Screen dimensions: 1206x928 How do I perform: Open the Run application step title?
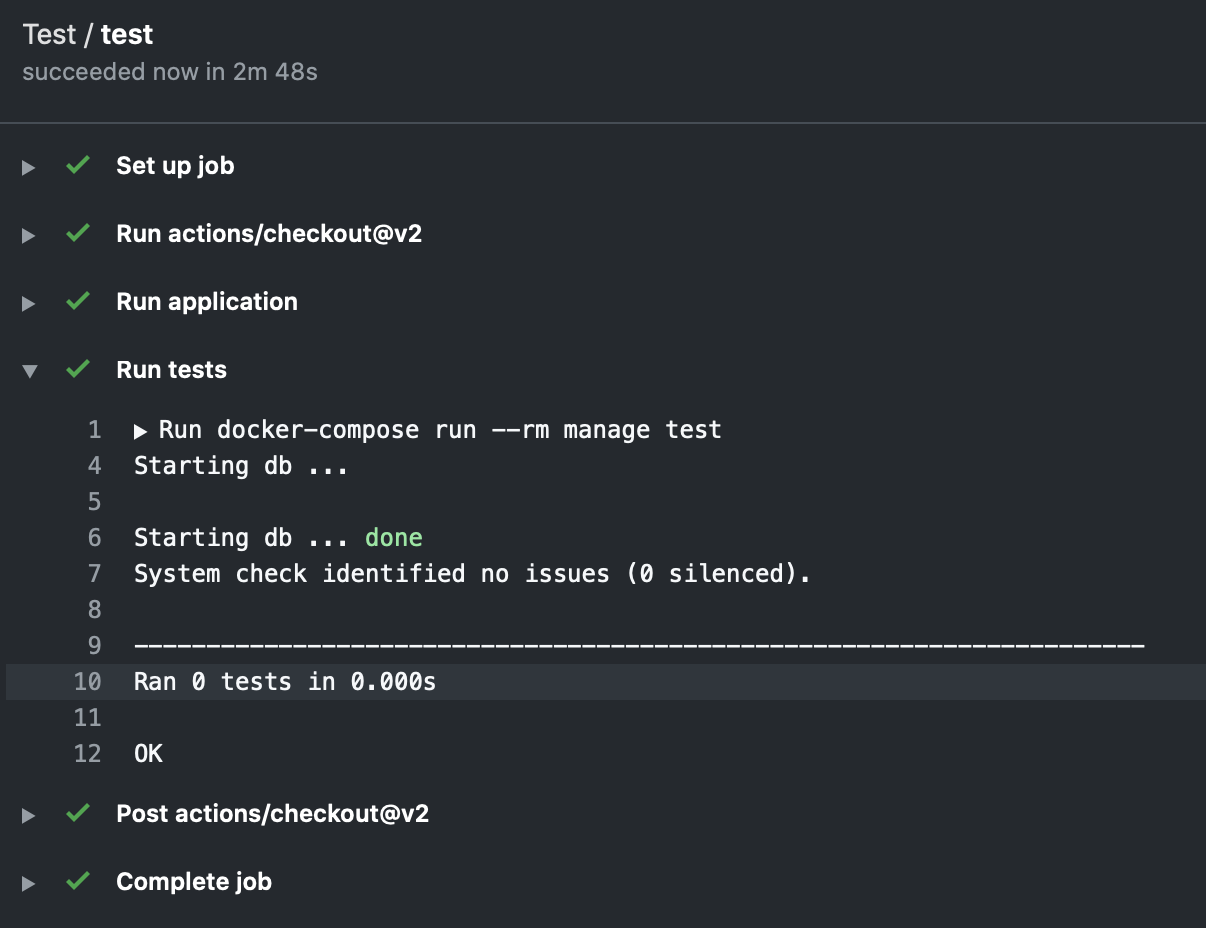(207, 302)
